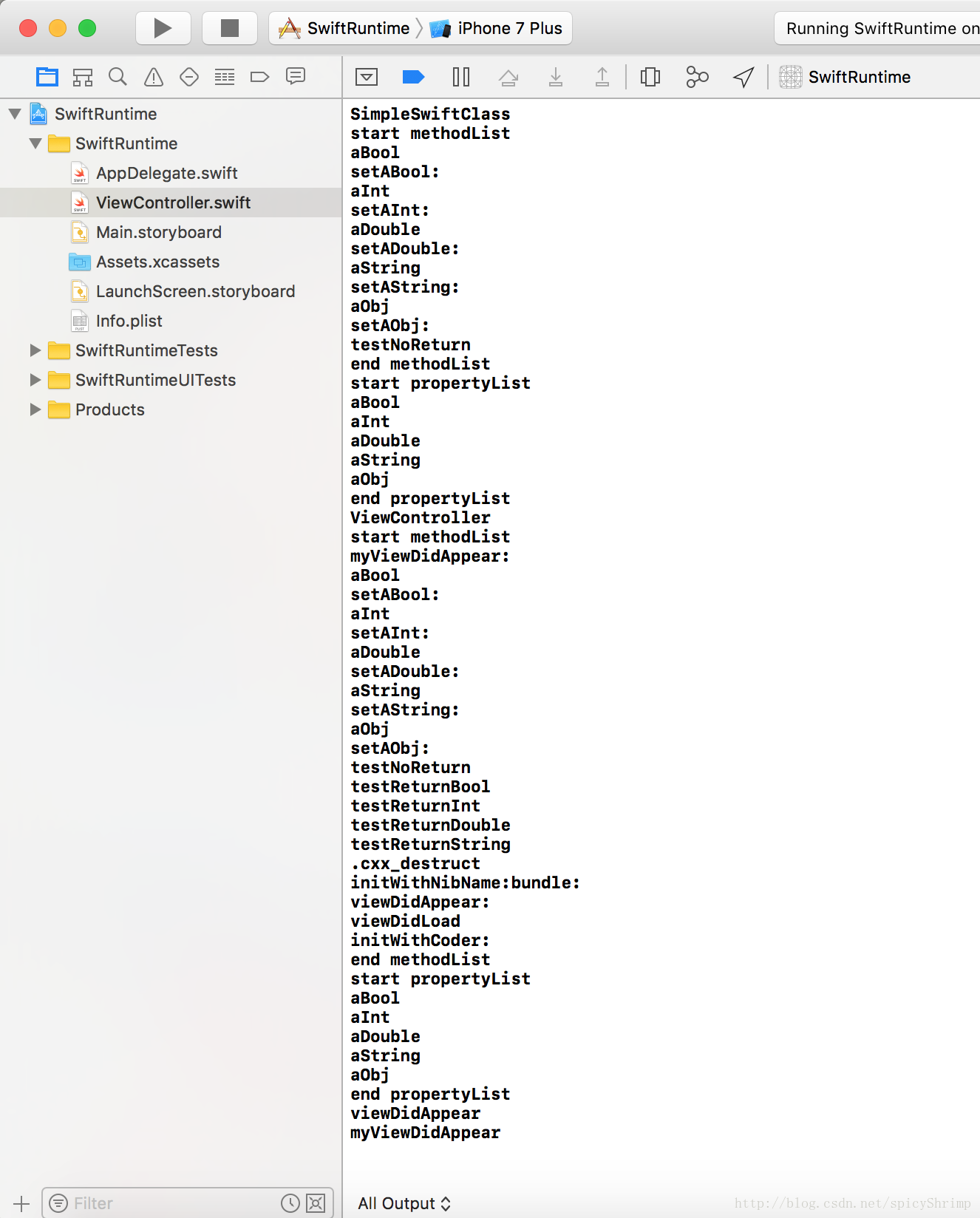Screen dimensions: 980x1218
Task: Expand the SwiftRuntimeTests folder
Action: [35, 350]
